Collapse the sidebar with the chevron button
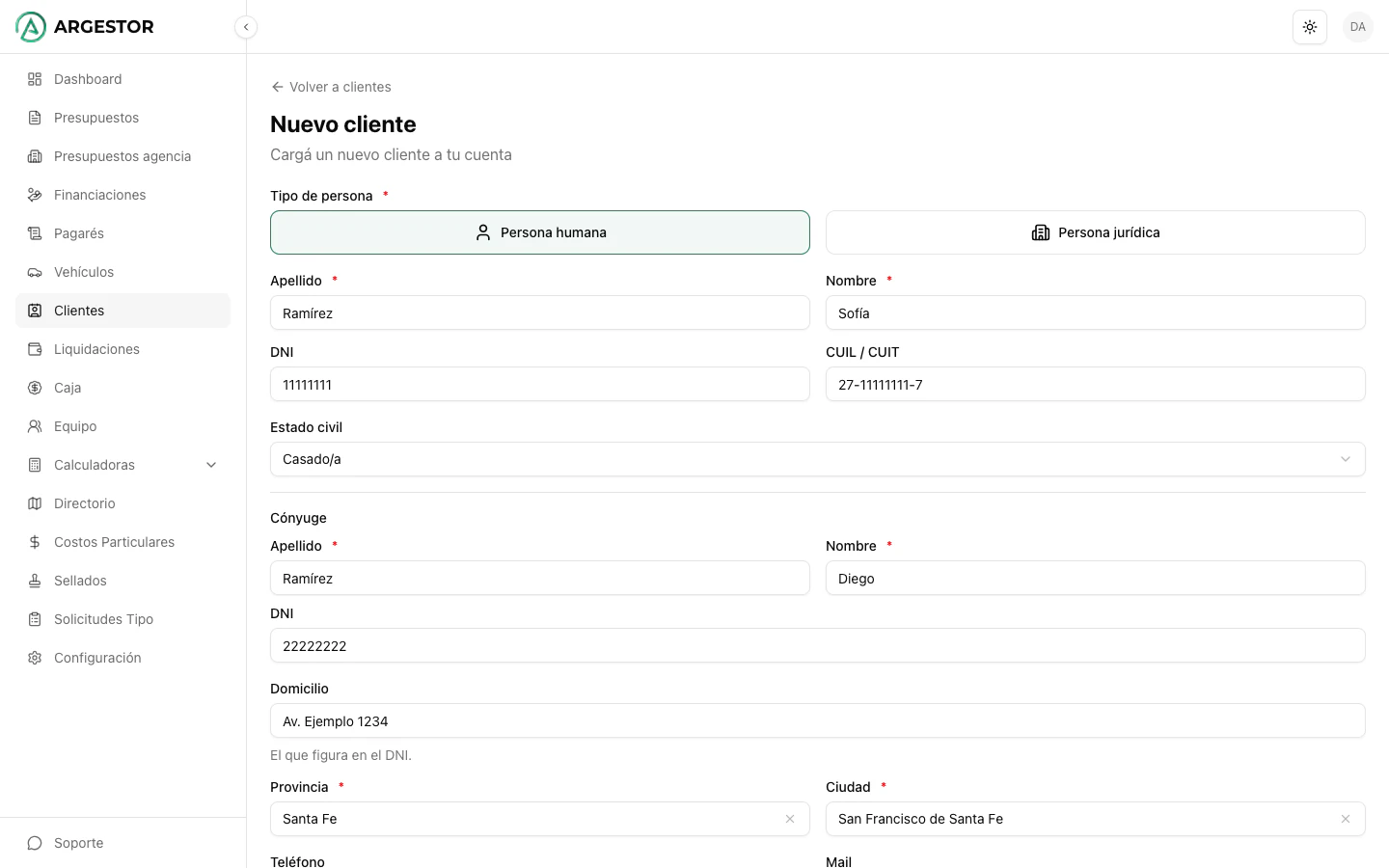 pyautogui.click(x=246, y=27)
